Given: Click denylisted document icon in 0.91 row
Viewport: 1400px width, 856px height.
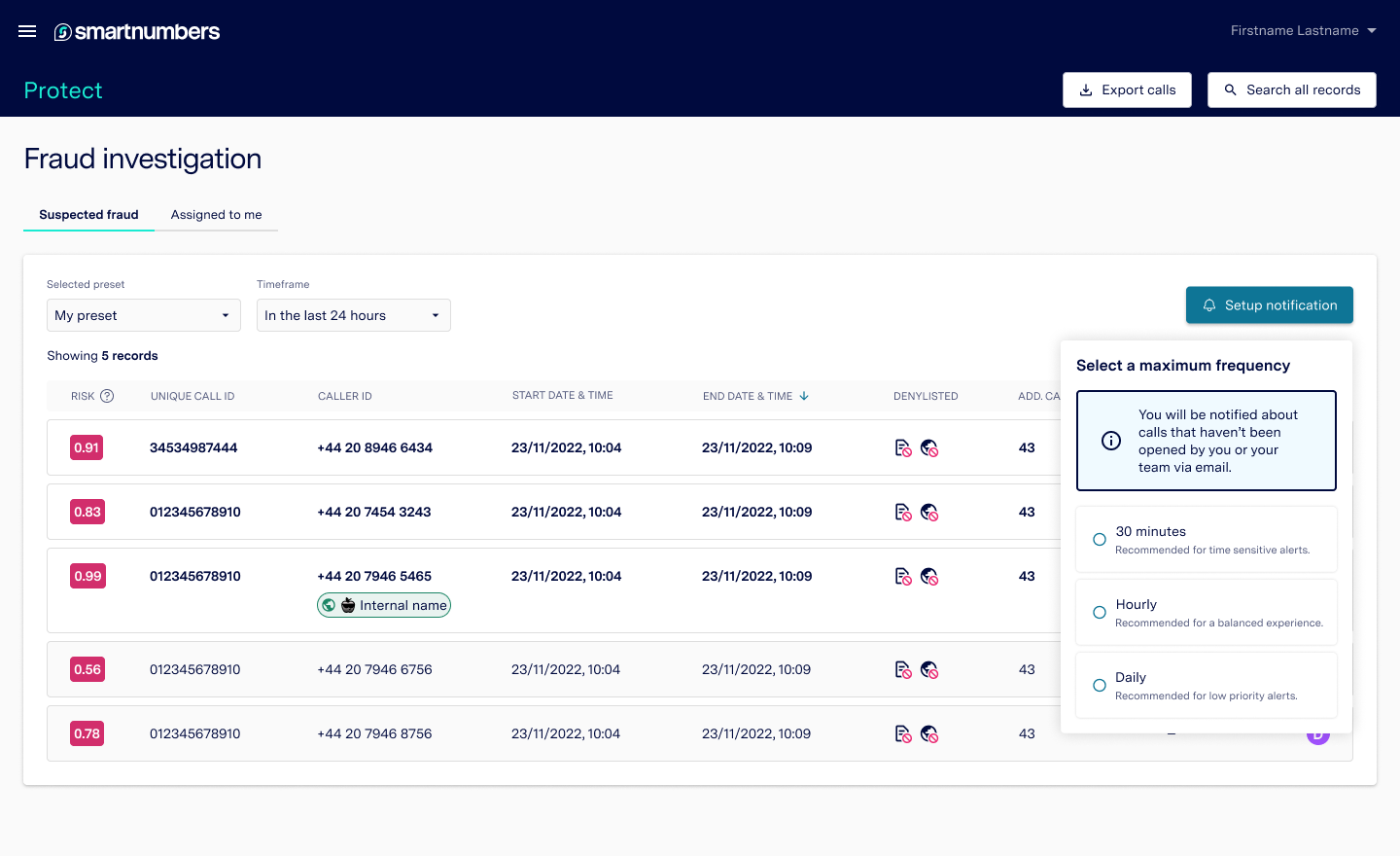Looking at the screenshot, I should tap(903, 447).
